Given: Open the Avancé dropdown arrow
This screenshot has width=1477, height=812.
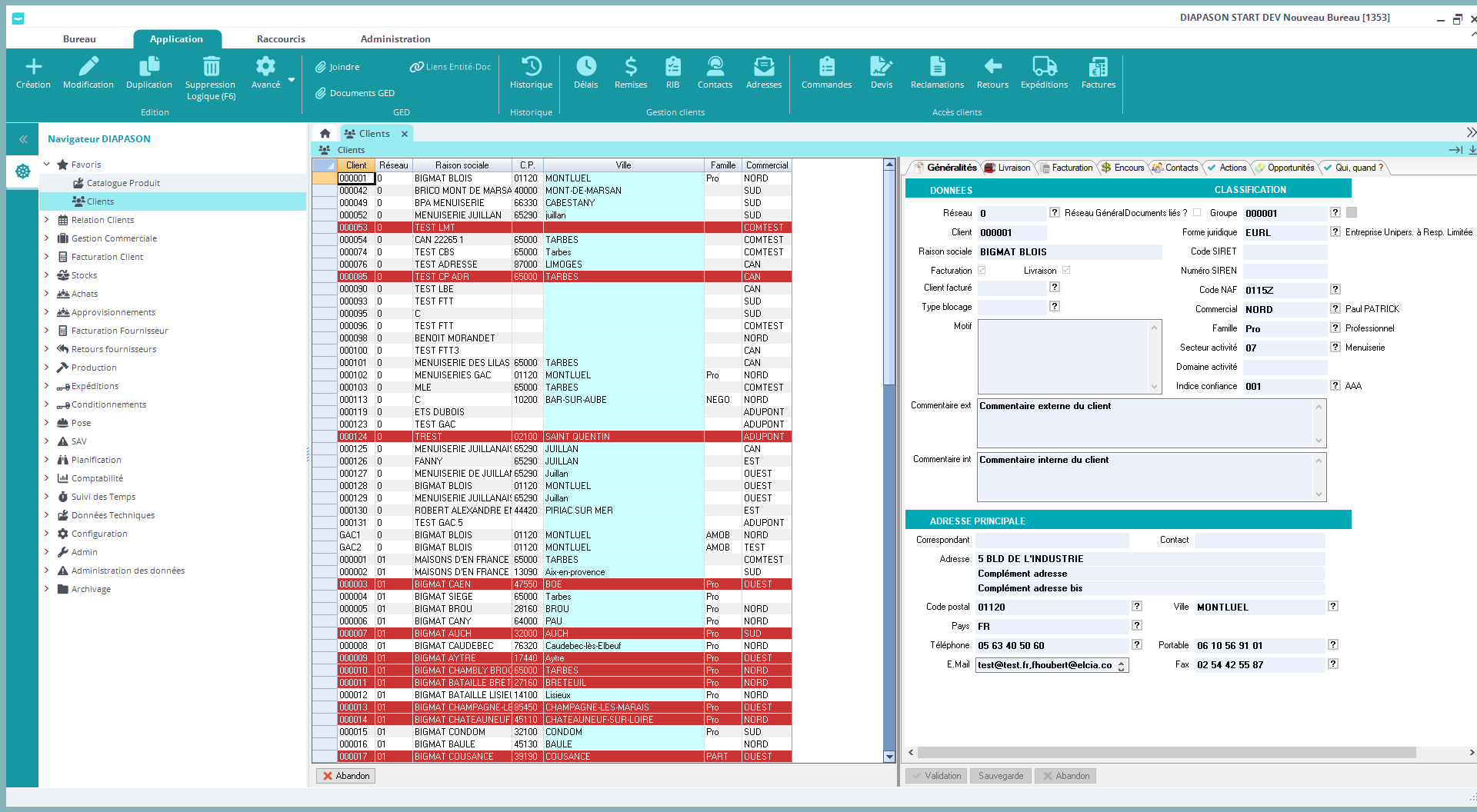Looking at the screenshot, I should (292, 80).
